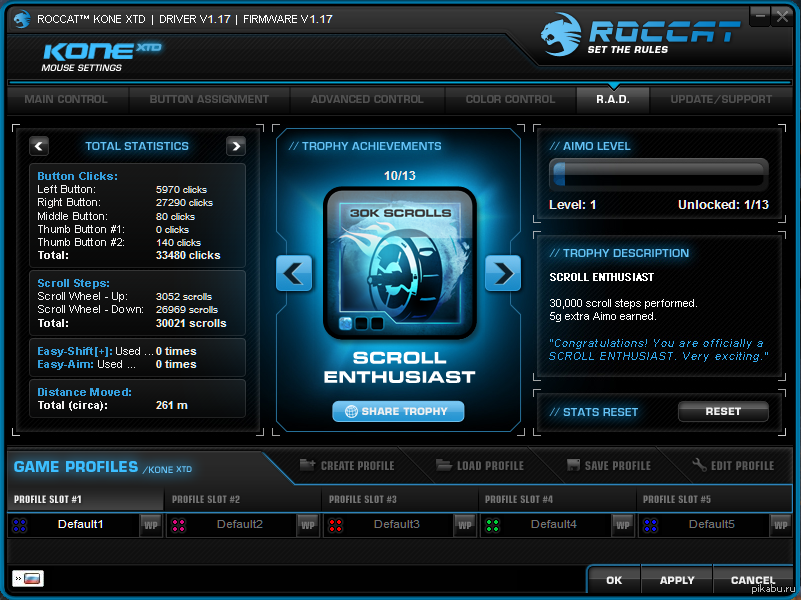Click the WP button for Default3

pyautogui.click(x=465, y=525)
